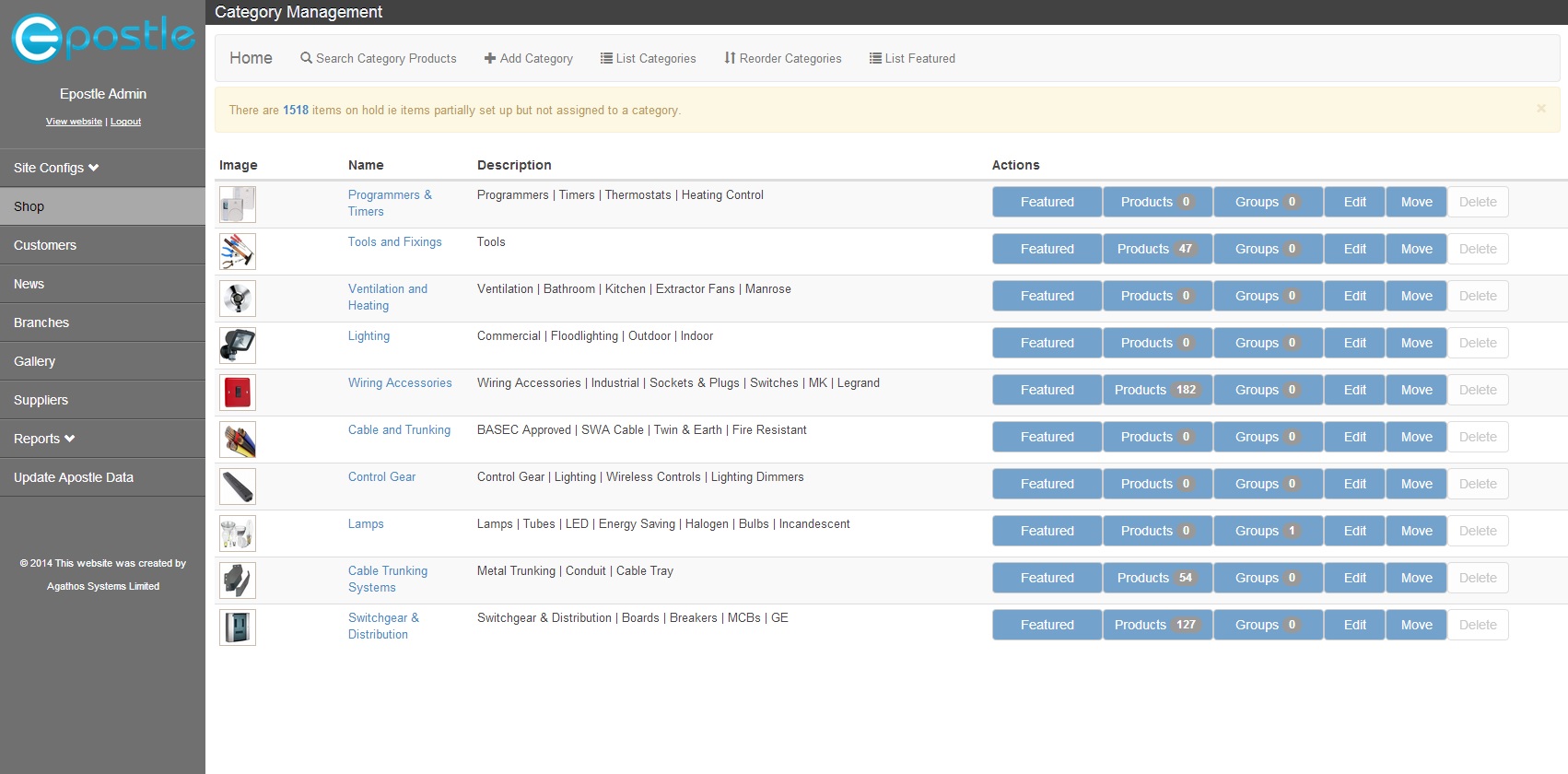
Task: Move the Switchgear & Distribution category
Action: 1416,625
